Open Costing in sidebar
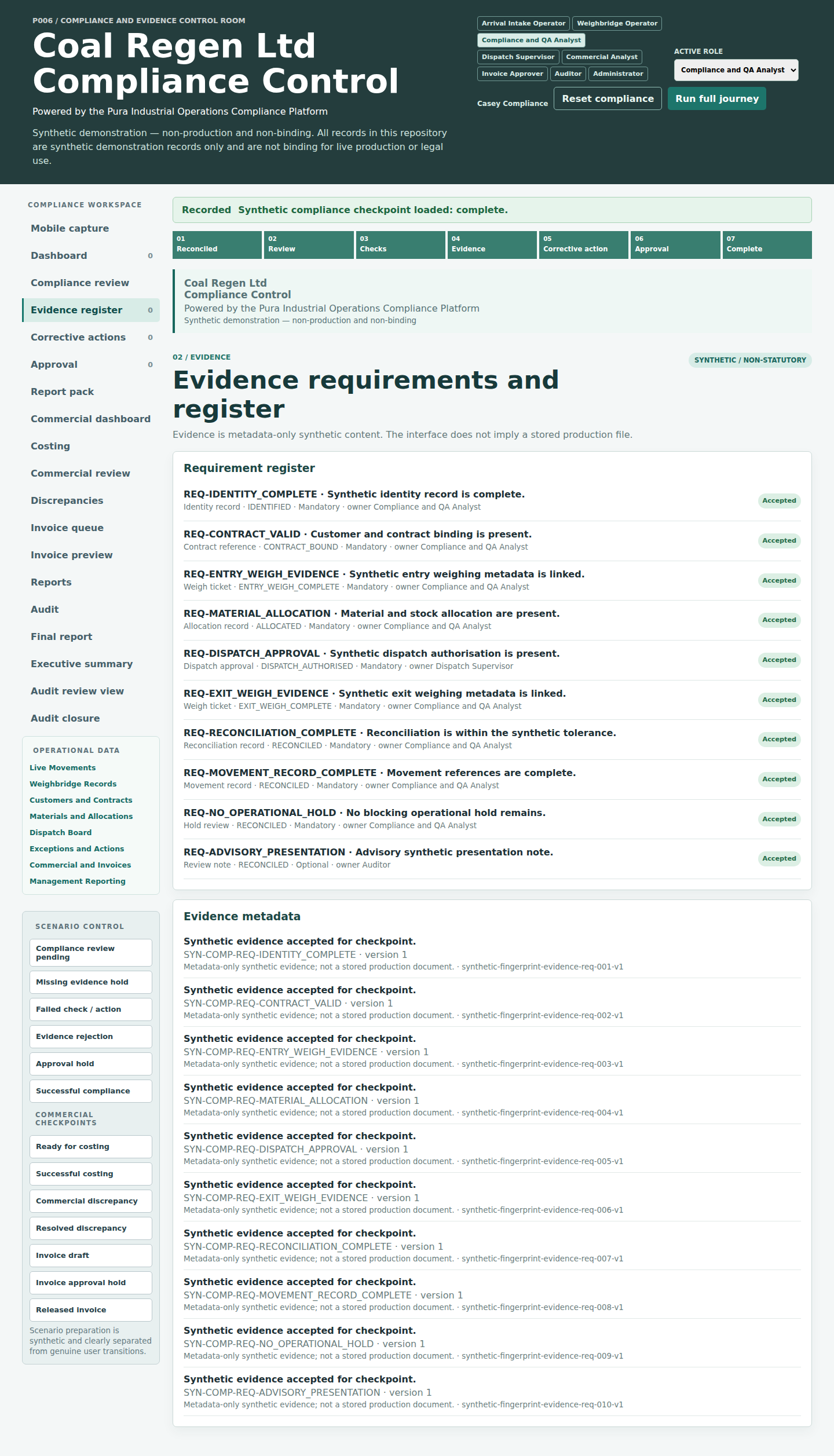Image resolution: width=834 pixels, height=1456 pixels. tap(91, 446)
